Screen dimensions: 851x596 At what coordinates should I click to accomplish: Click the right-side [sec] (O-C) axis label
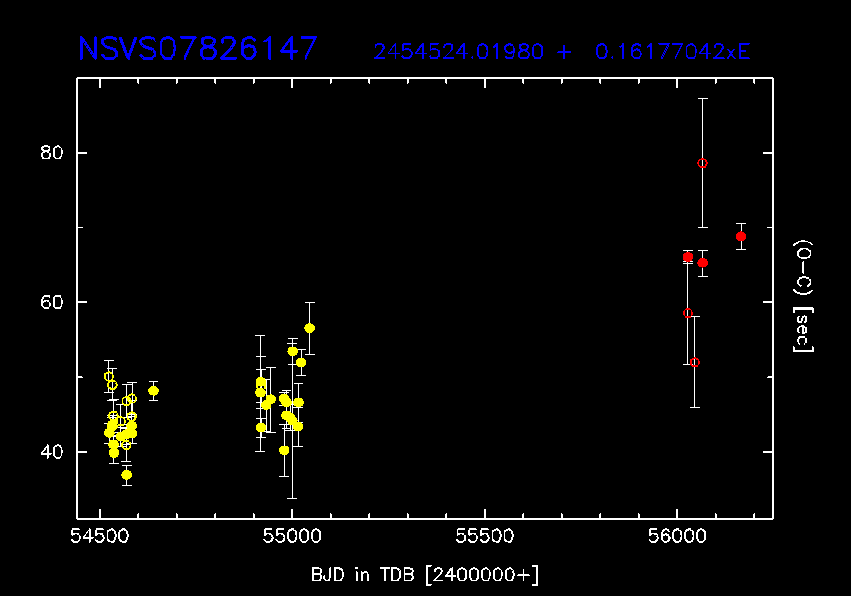click(x=803, y=296)
